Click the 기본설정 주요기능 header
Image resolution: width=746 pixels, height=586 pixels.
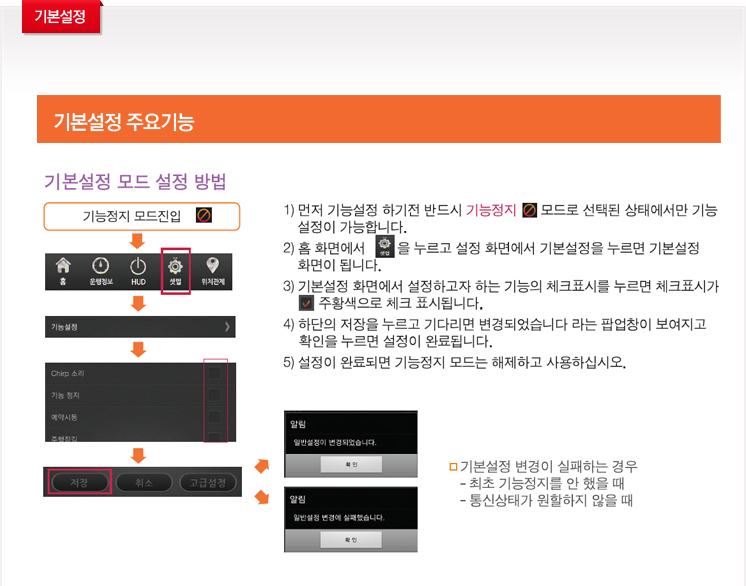click(379, 119)
